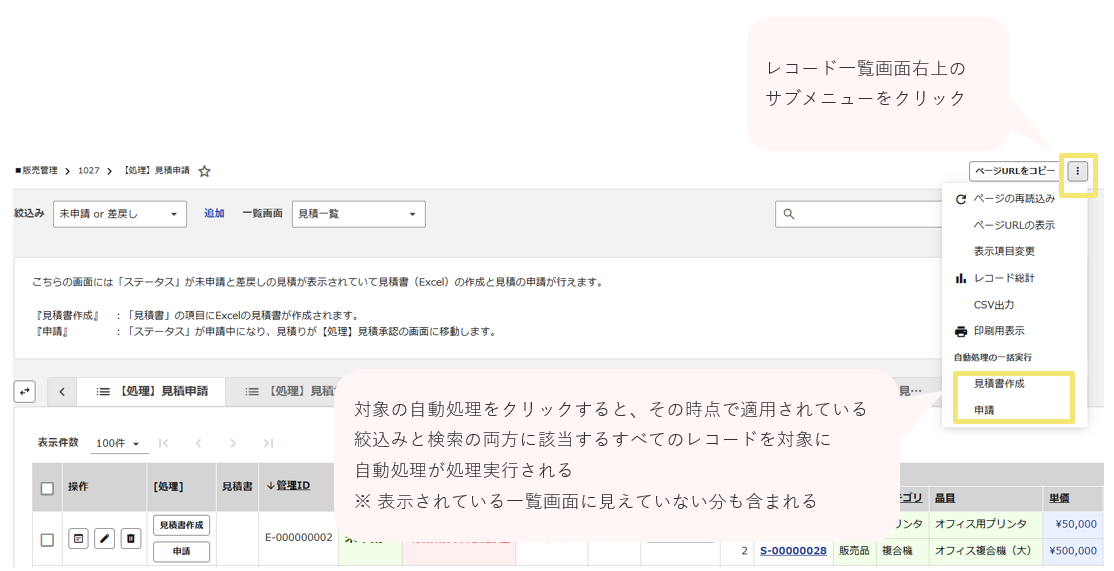This screenshot has width=1114, height=571.
Task: Click the 見積書作成 button in E-000000002 row
Action: [x=181, y=526]
